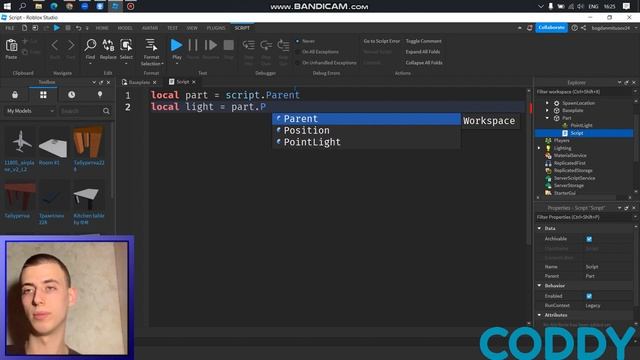Click the Step Out debugger icon

[283, 45]
